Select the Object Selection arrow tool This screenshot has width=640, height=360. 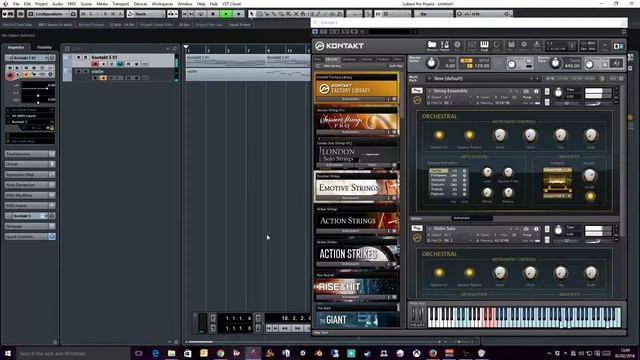point(252,14)
